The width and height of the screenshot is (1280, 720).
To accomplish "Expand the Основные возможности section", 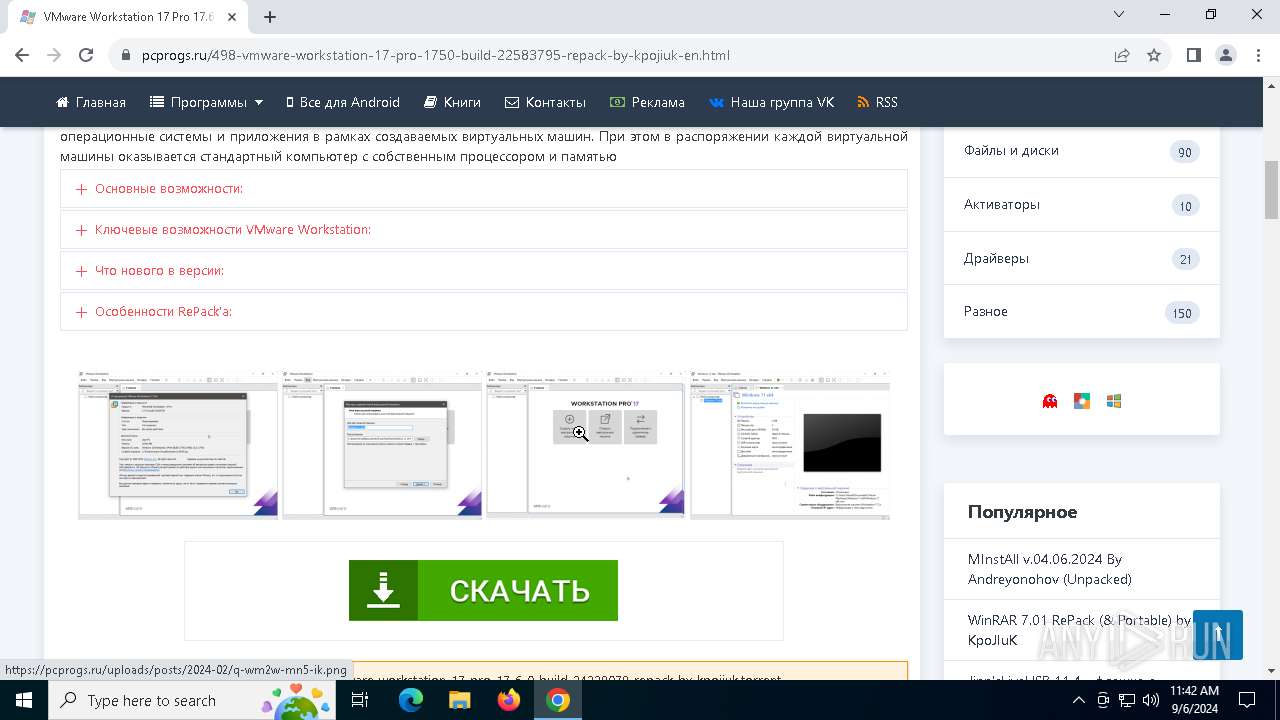I will (484, 188).
